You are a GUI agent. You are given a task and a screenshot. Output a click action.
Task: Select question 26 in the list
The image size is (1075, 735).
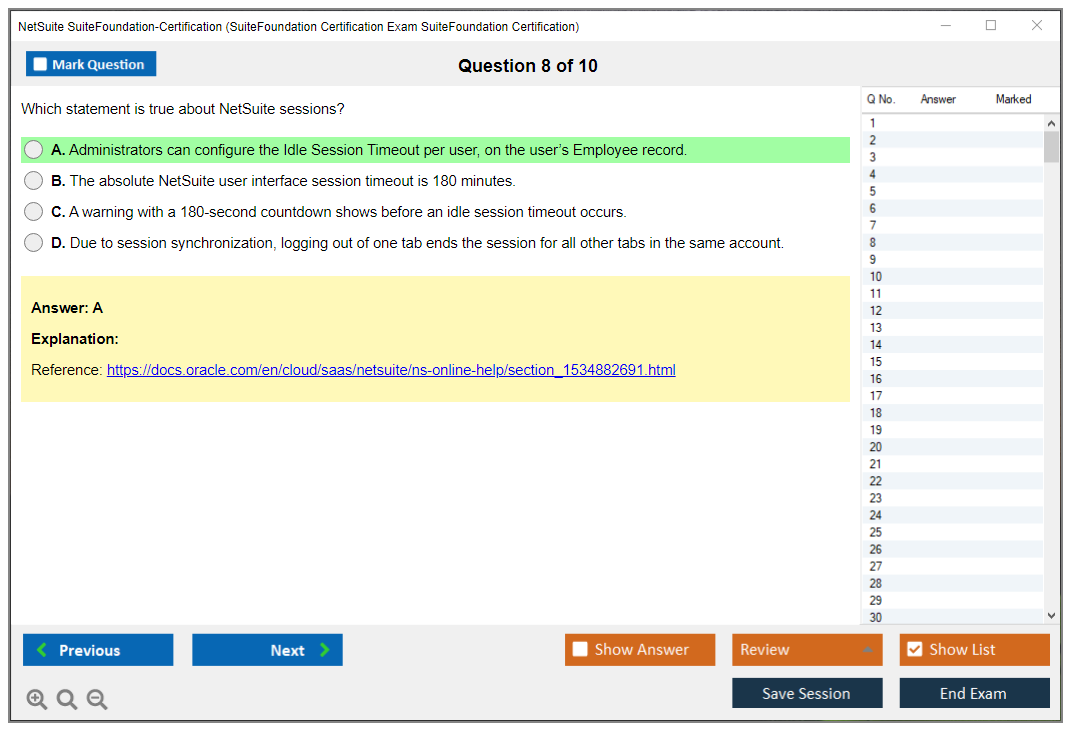coord(952,549)
